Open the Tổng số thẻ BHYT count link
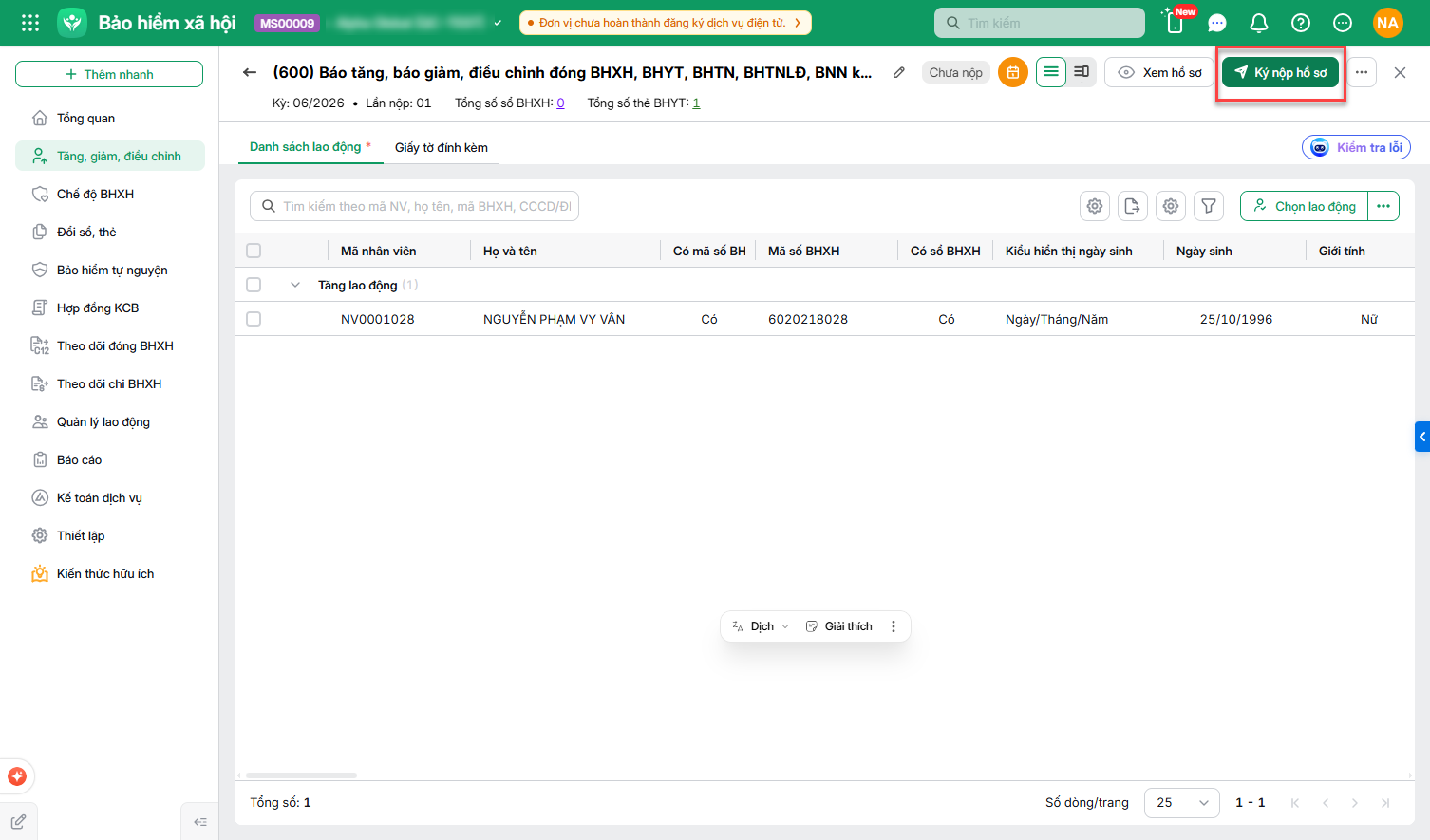Viewport: 1430px width, 840px height. (696, 103)
